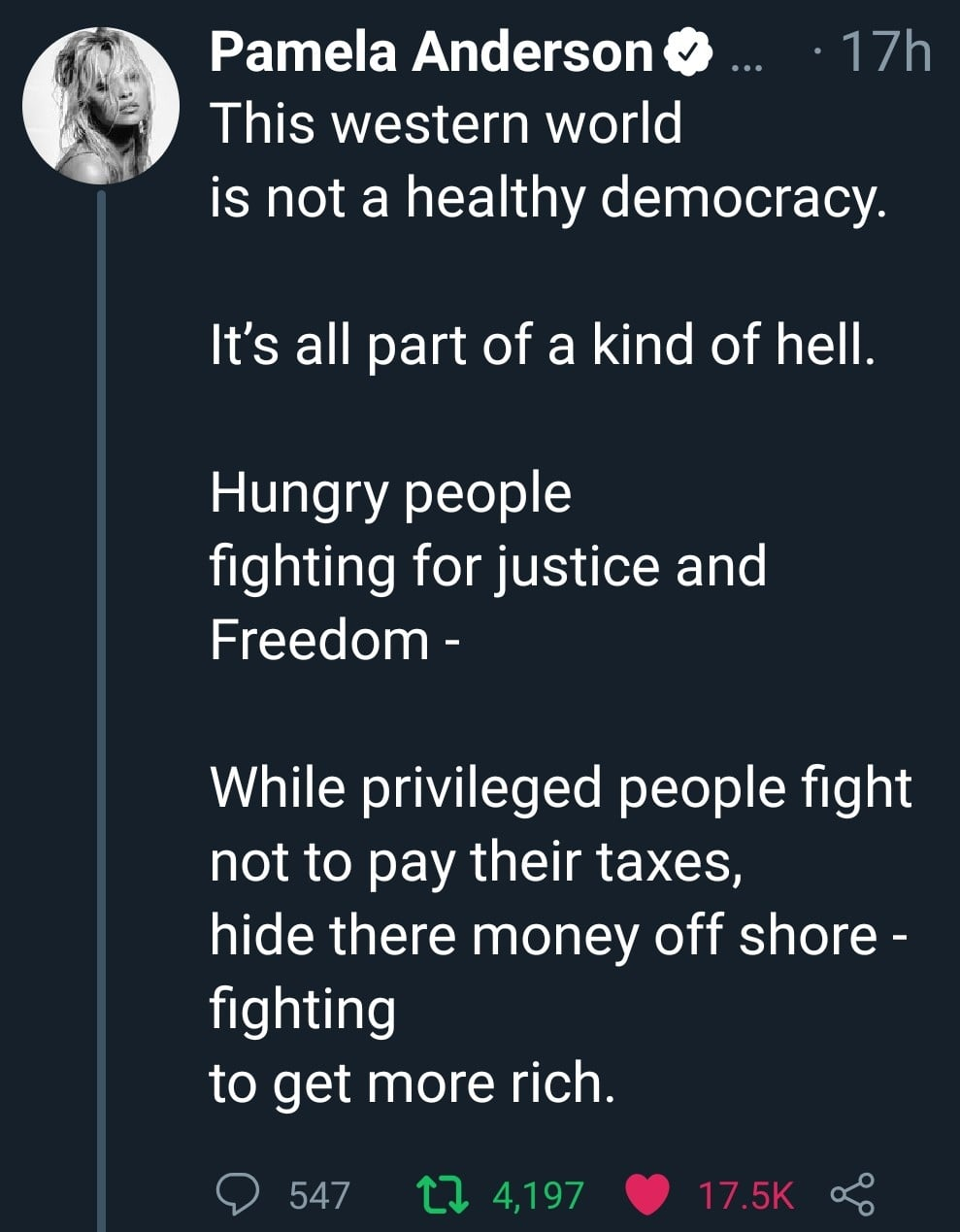Click the truncated handle ellipsis after the name

(x=746, y=58)
